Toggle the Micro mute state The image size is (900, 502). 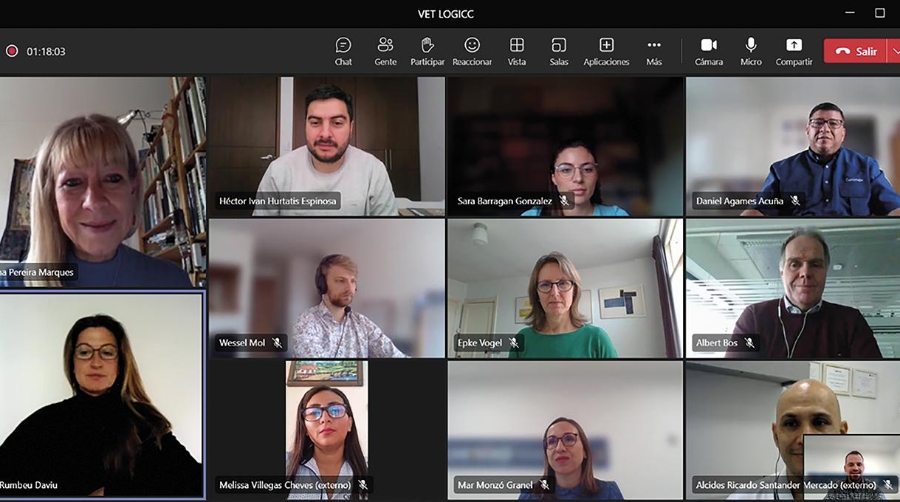[x=751, y=51]
